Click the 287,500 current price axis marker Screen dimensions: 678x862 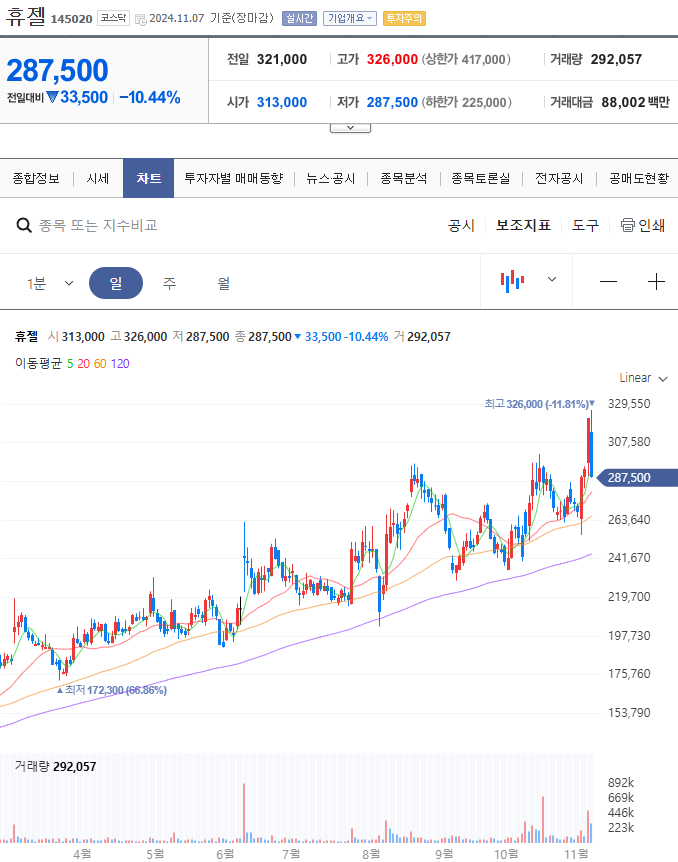[x=637, y=478]
